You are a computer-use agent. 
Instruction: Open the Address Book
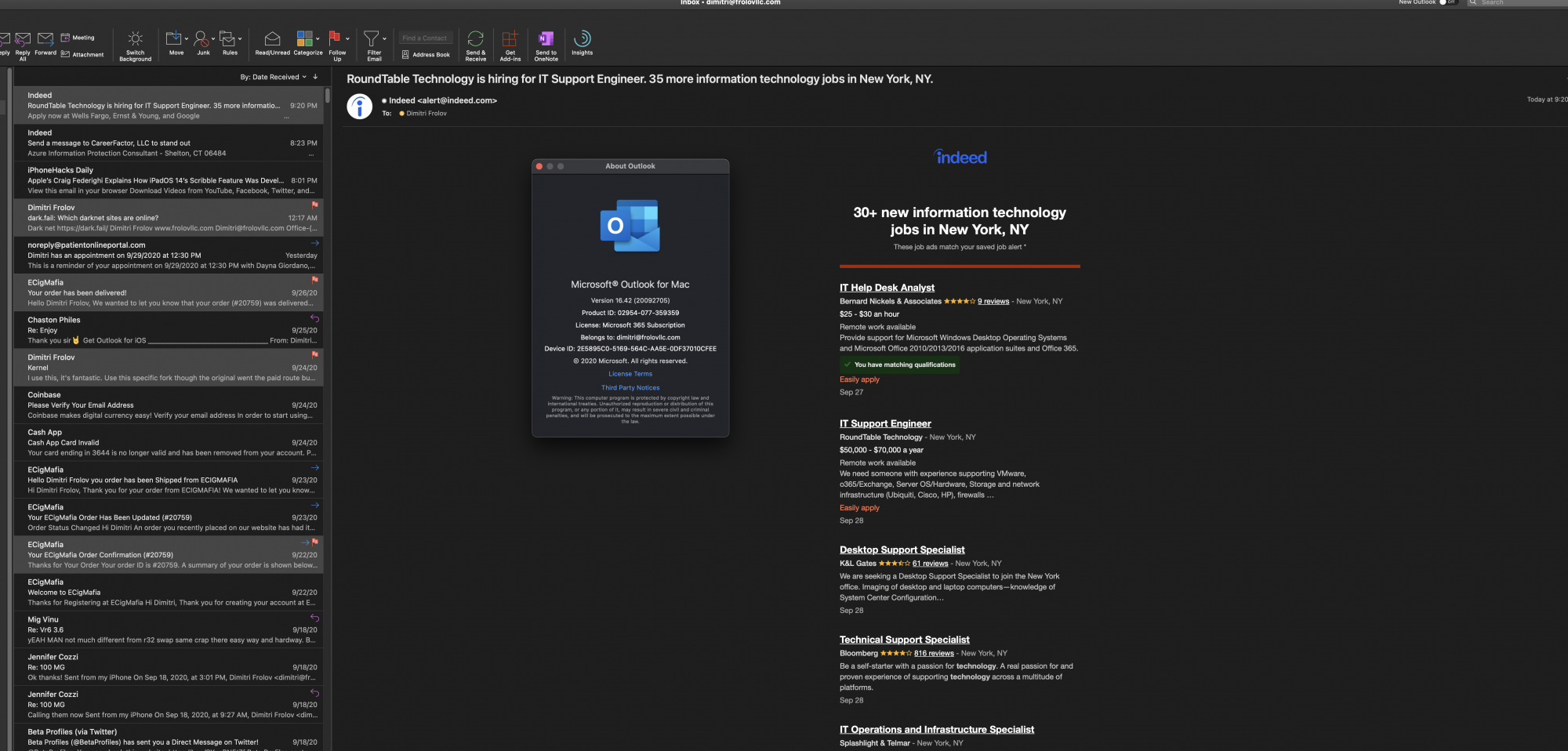pyautogui.click(x=426, y=55)
